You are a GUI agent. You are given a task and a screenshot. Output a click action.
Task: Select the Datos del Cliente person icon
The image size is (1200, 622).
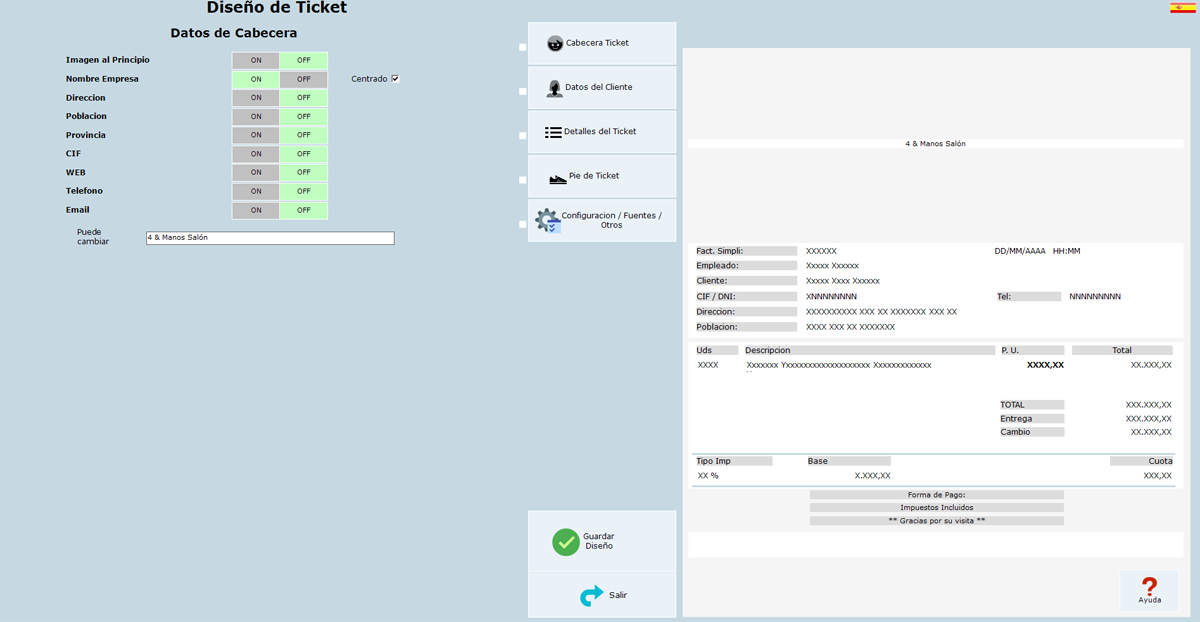[x=554, y=88]
